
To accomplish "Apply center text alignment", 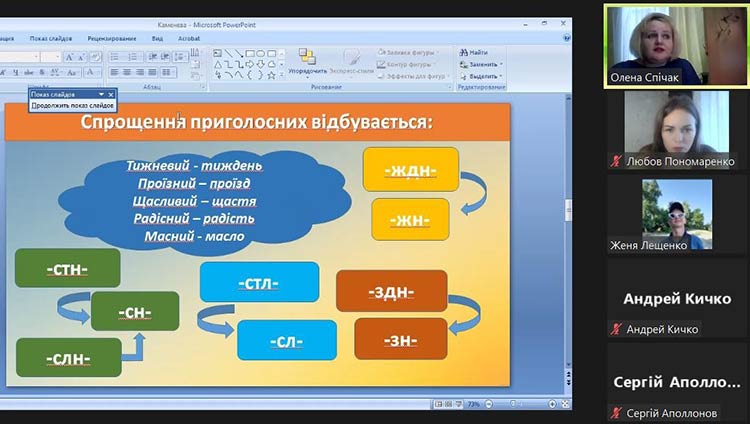I will tap(127, 72).
